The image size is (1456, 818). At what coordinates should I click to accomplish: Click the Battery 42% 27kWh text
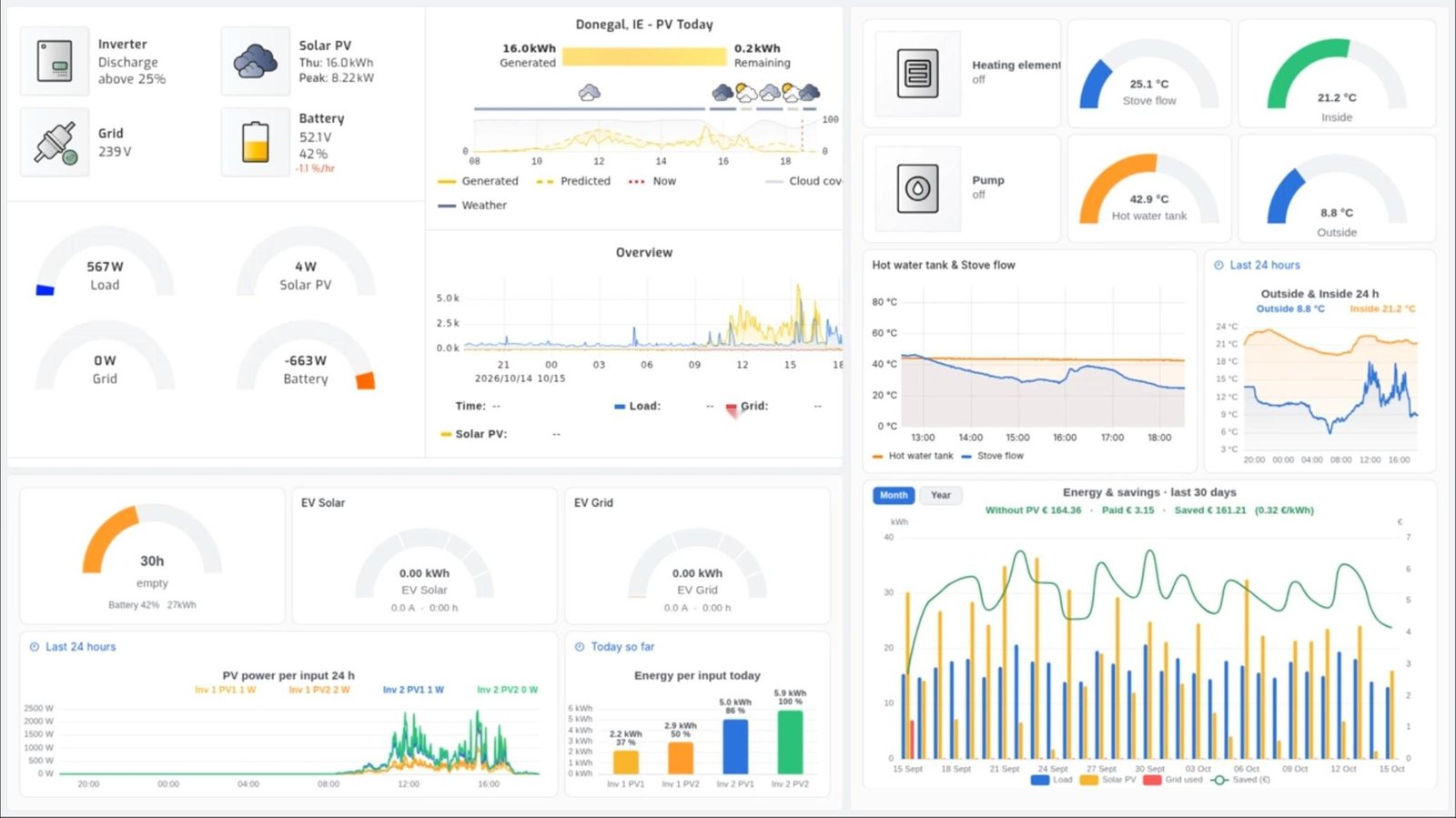click(152, 605)
